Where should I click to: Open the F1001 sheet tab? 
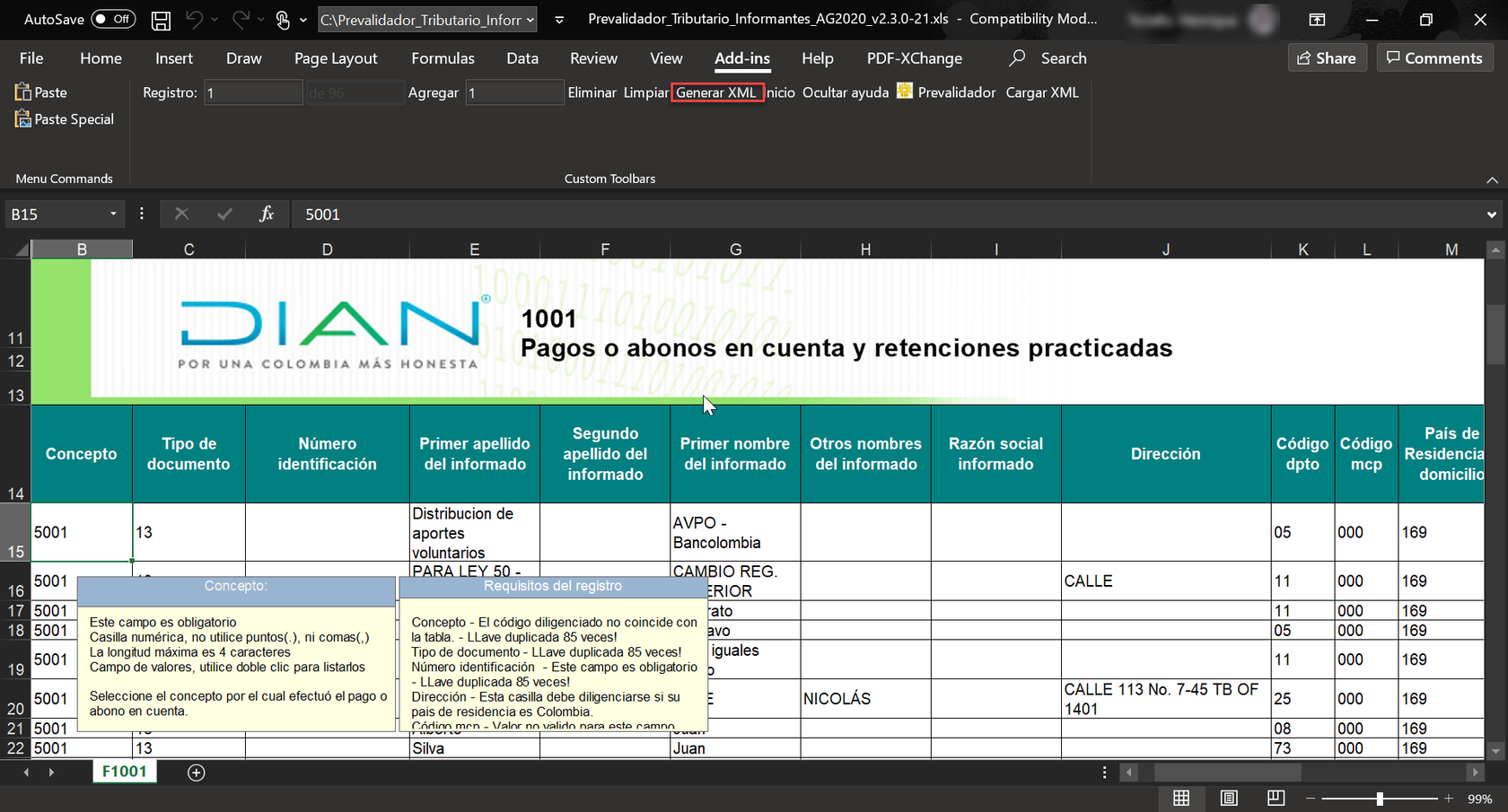[124, 772]
